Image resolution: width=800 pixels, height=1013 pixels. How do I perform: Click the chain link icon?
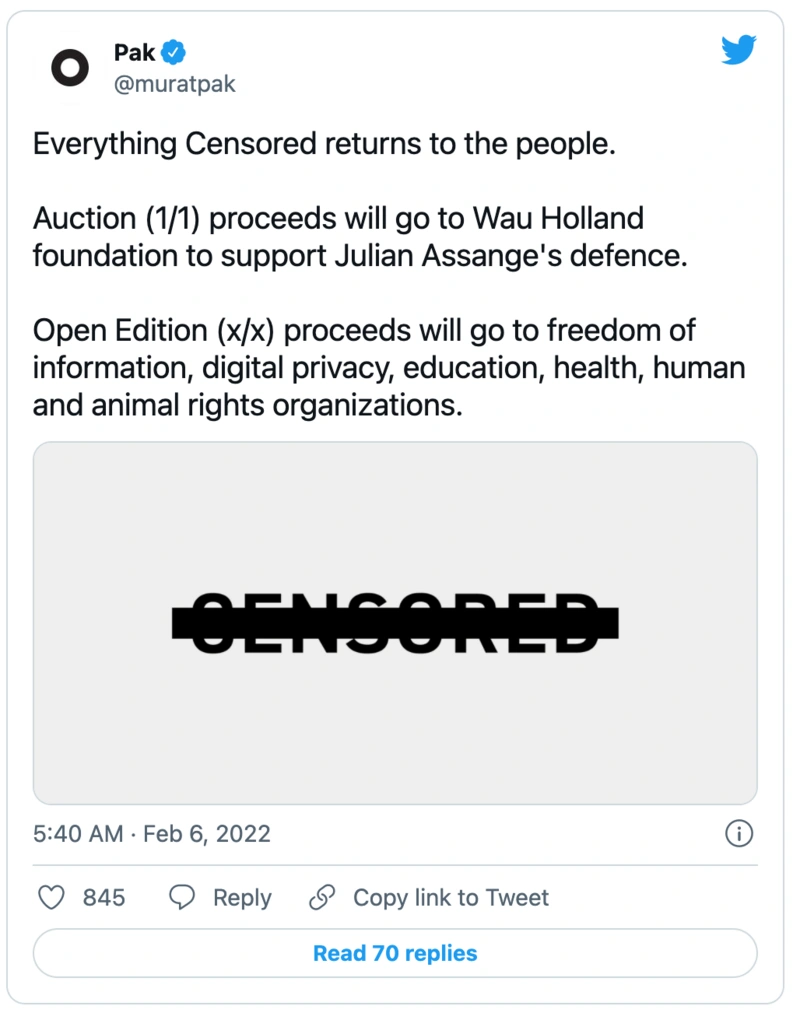point(322,897)
